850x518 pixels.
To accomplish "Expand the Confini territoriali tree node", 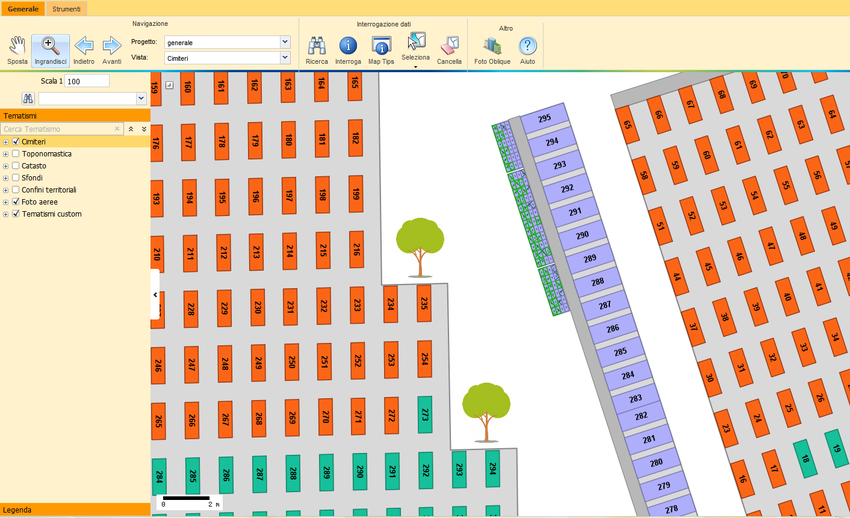I will (5, 190).
